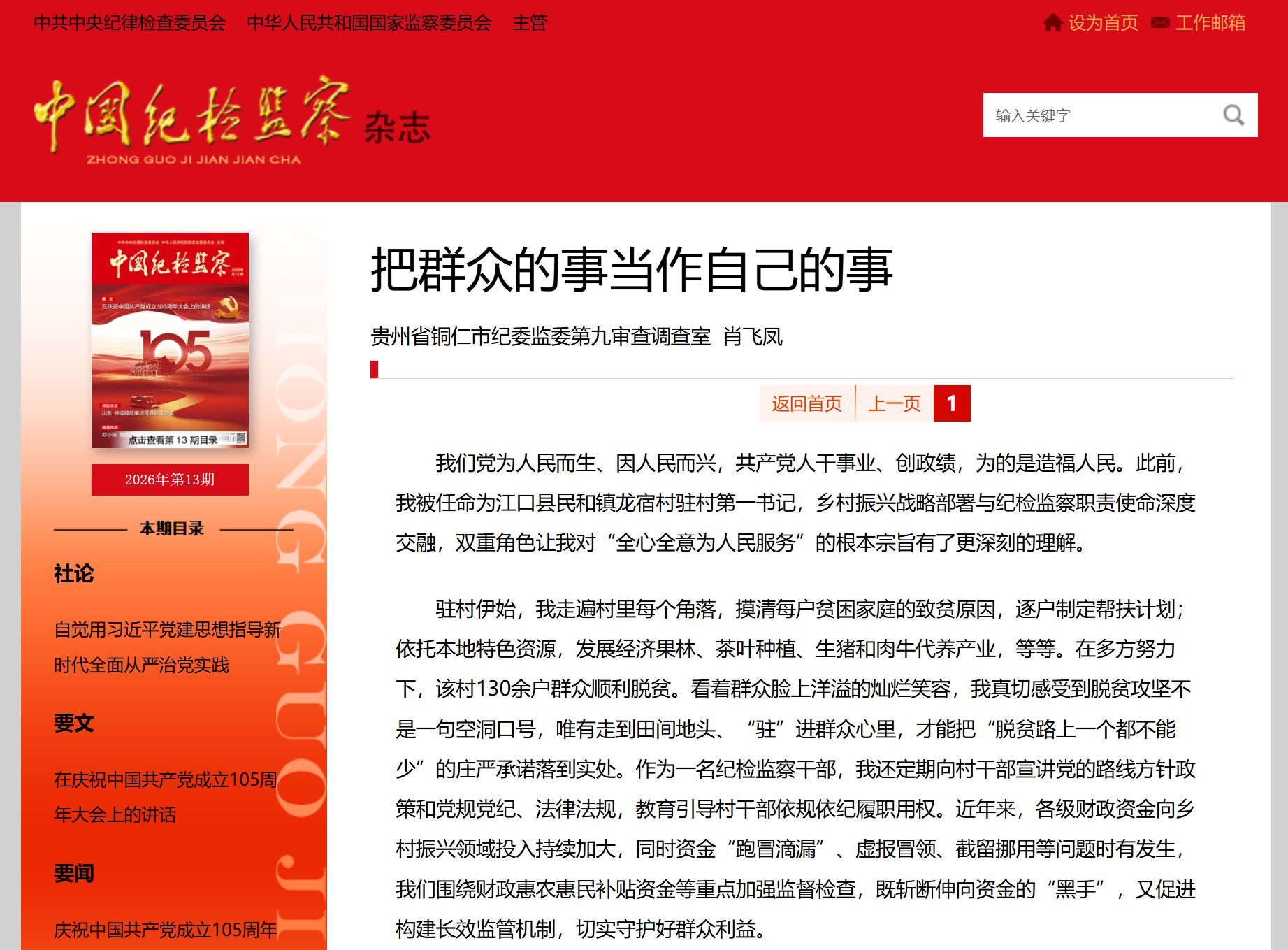Click the 要文 section heading
Viewport: 1288px width, 950px height.
coord(73,724)
